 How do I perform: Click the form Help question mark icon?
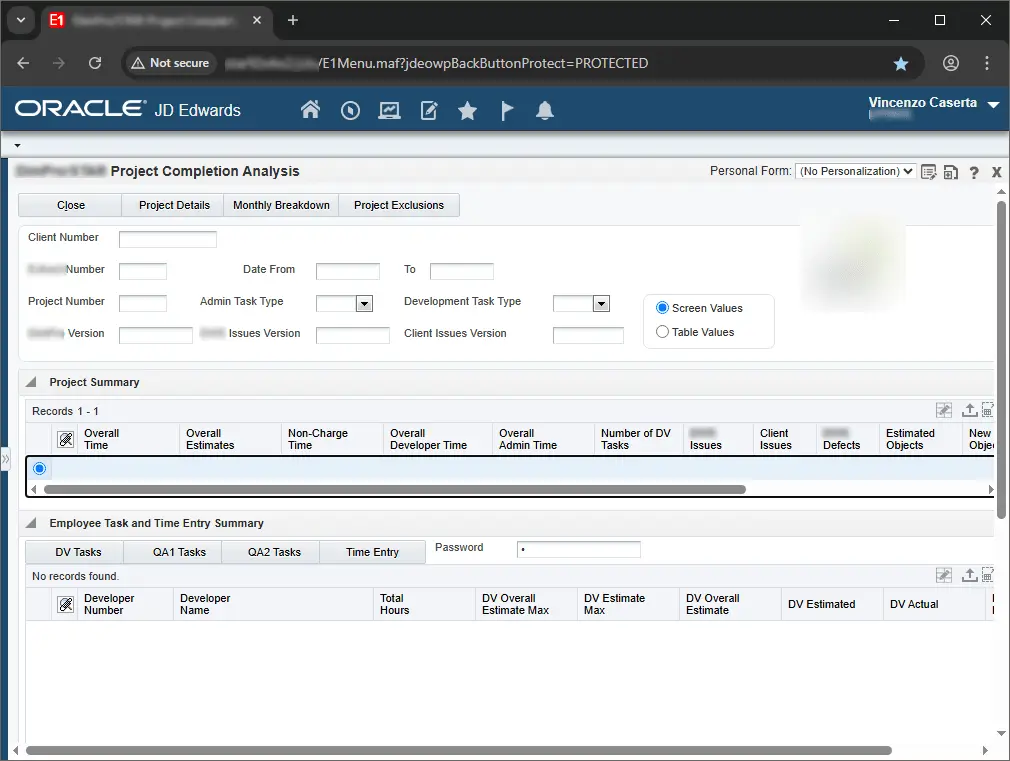pos(974,172)
